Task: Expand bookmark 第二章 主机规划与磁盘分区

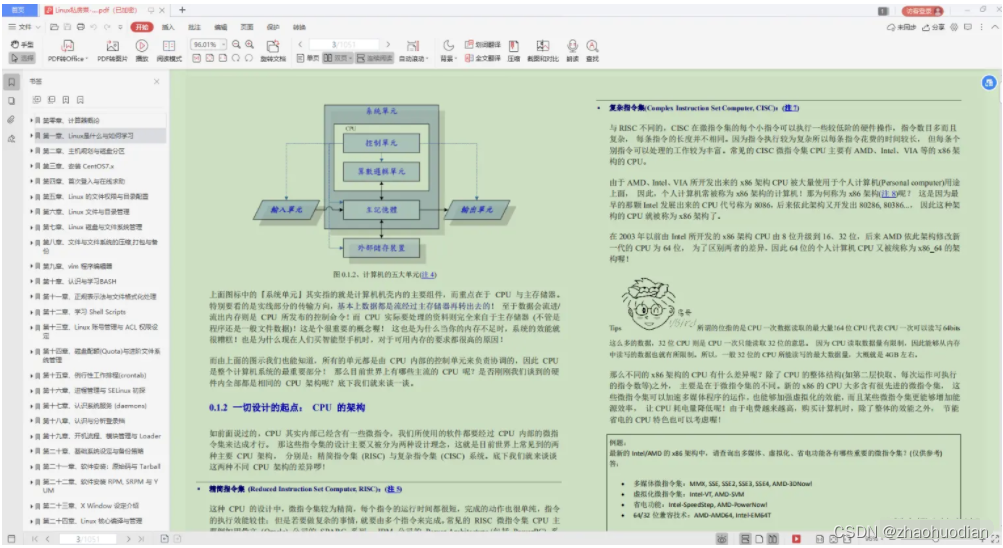Action: (31, 151)
